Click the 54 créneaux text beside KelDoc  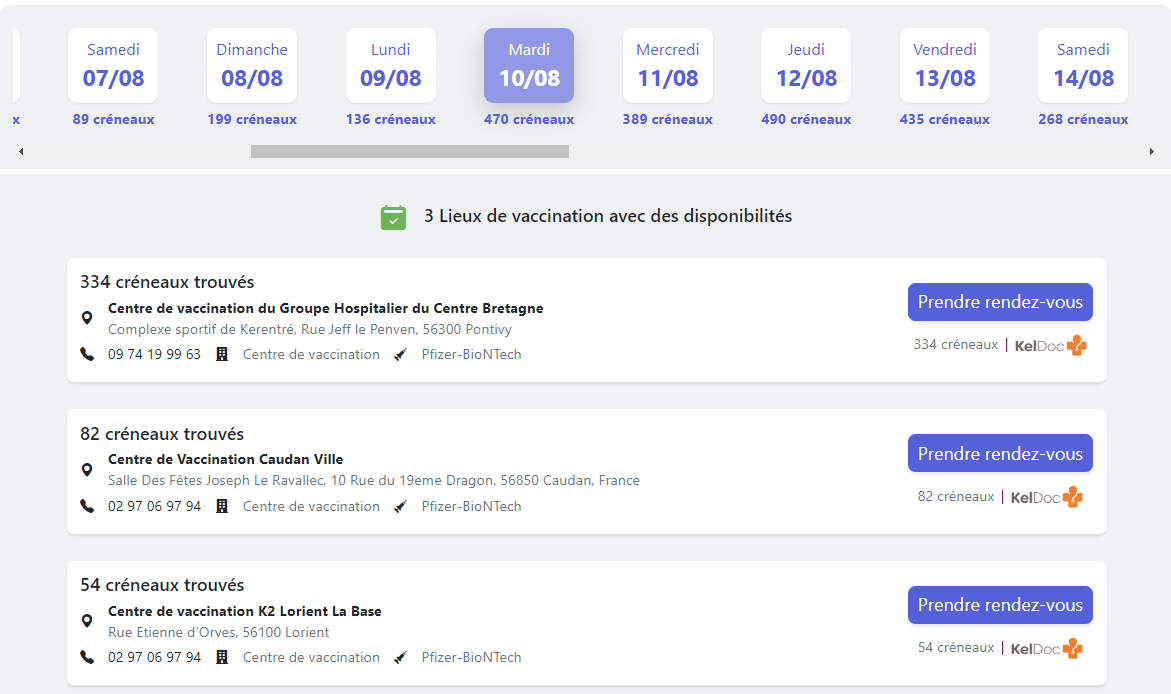pyautogui.click(x=956, y=648)
